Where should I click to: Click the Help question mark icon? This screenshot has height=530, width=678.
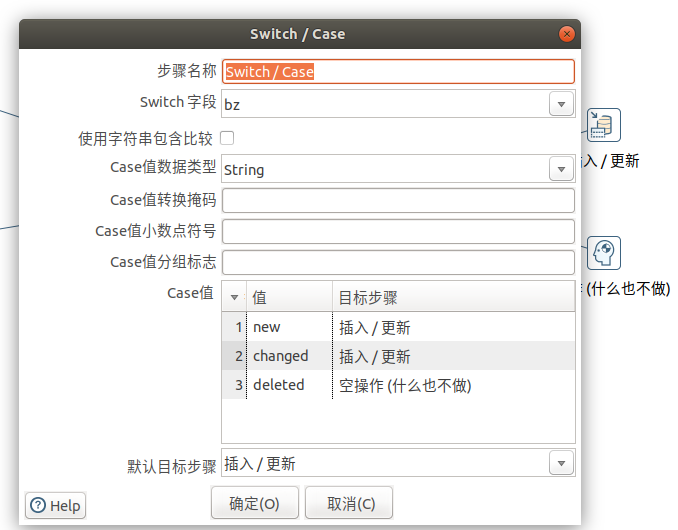38,505
